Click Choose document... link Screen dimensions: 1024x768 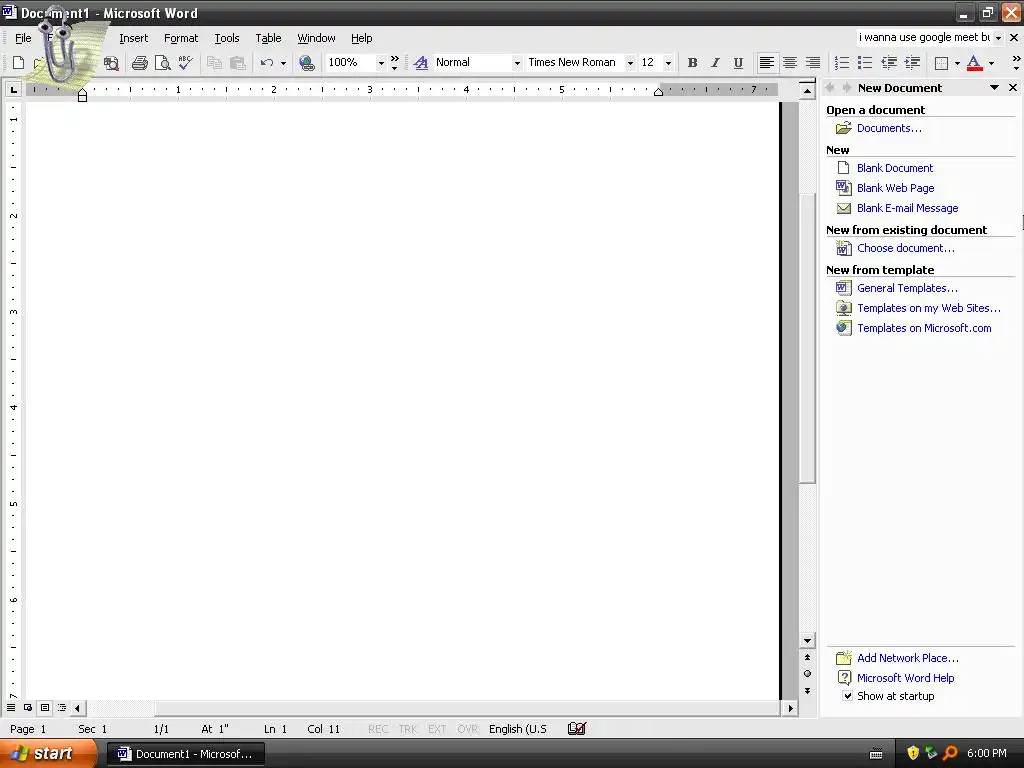pyautogui.click(x=906, y=248)
